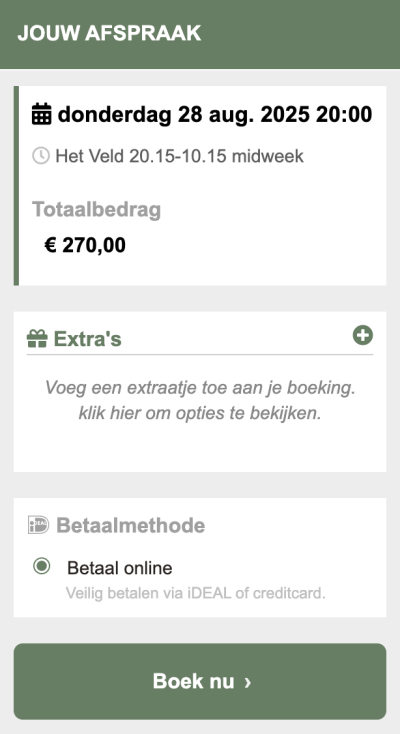Screen dimensions: 400x734
Task: Click the arrow chevron on Boek nu
Action: click(248, 683)
